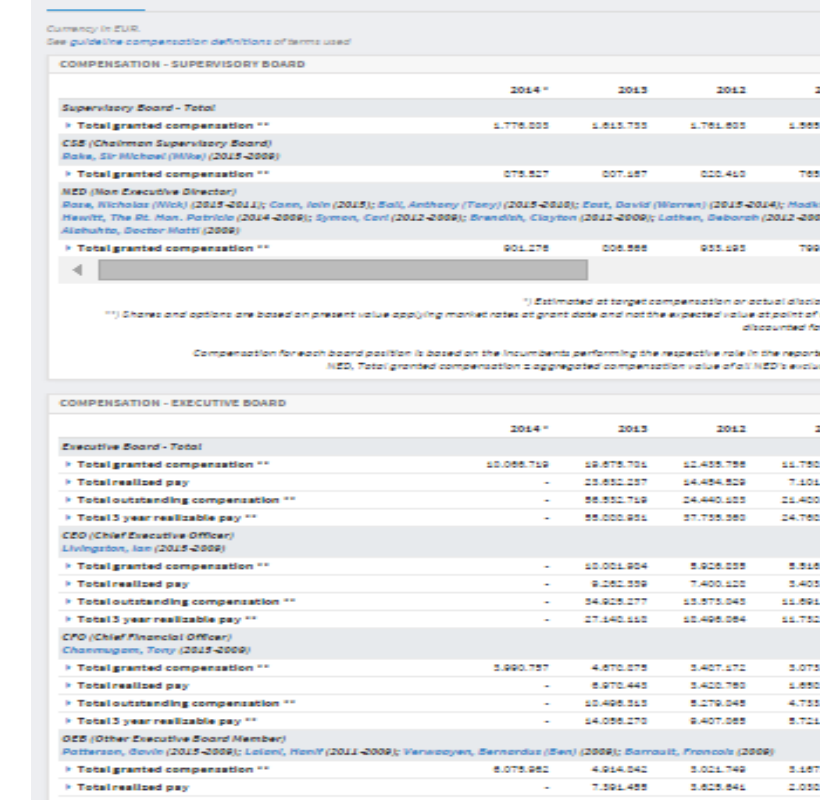Select the 2012 column header in Executive Board table
The height and width of the screenshot is (800, 820).
pos(731,429)
